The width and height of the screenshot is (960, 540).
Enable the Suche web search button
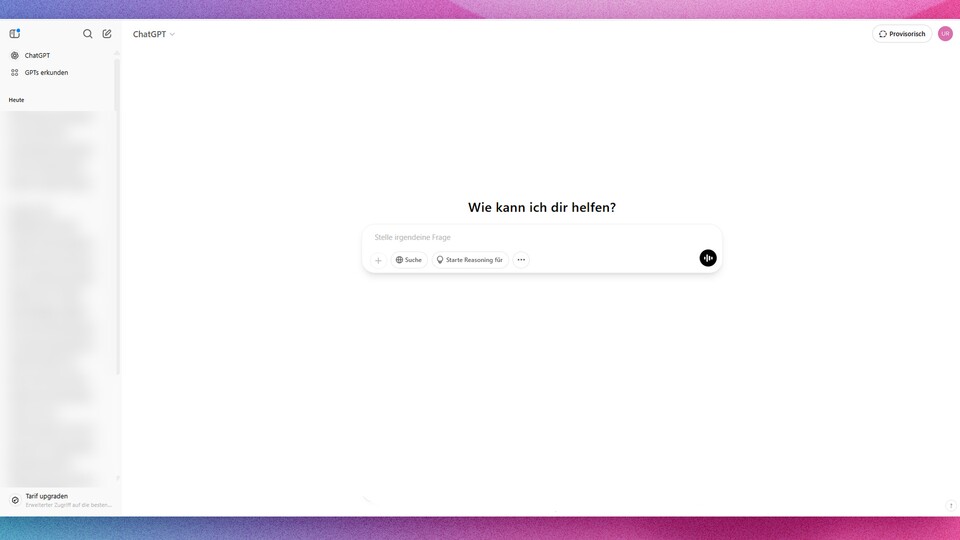point(409,260)
